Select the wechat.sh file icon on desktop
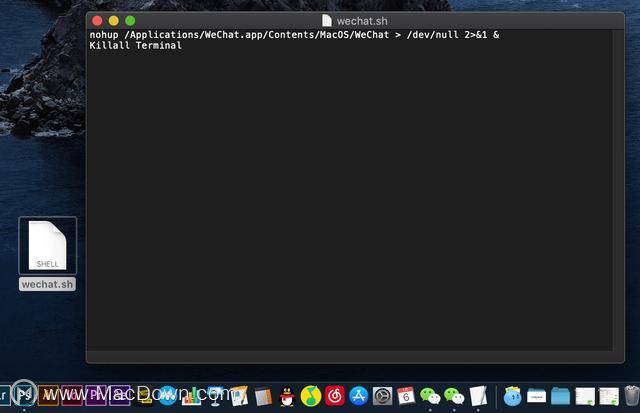 pyautogui.click(x=47, y=245)
